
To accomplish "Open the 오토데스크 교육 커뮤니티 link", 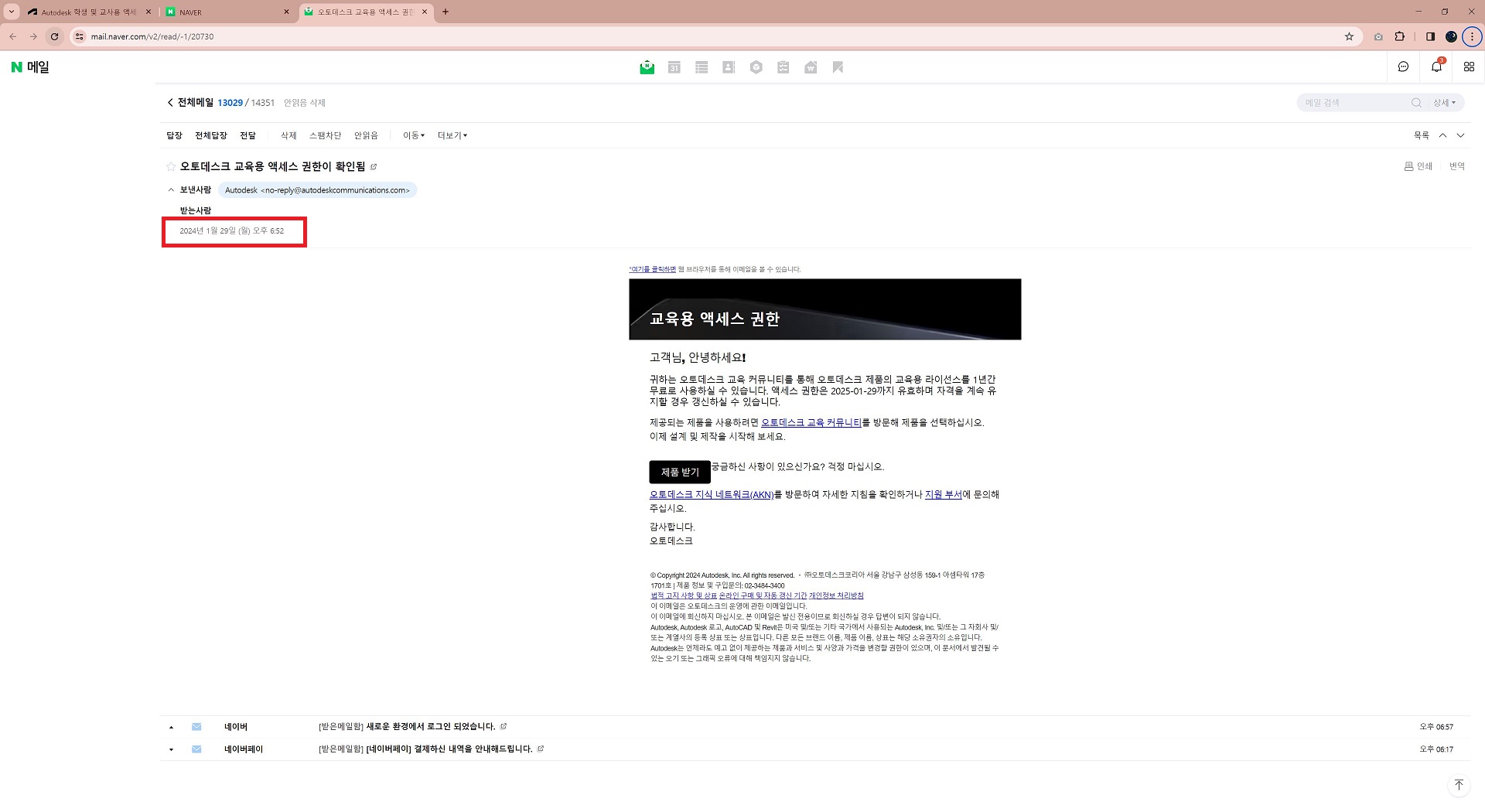I will (811, 422).
